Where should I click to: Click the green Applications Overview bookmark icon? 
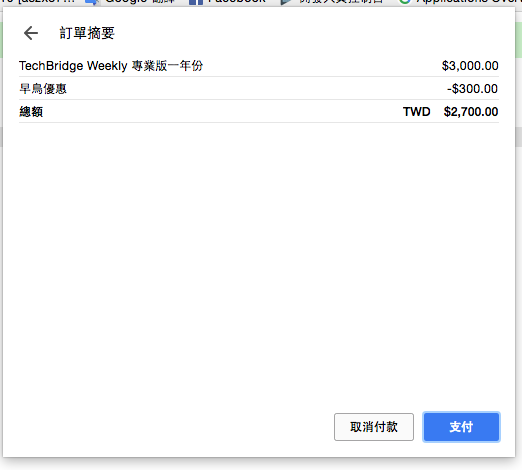pyautogui.click(x=405, y=2)
